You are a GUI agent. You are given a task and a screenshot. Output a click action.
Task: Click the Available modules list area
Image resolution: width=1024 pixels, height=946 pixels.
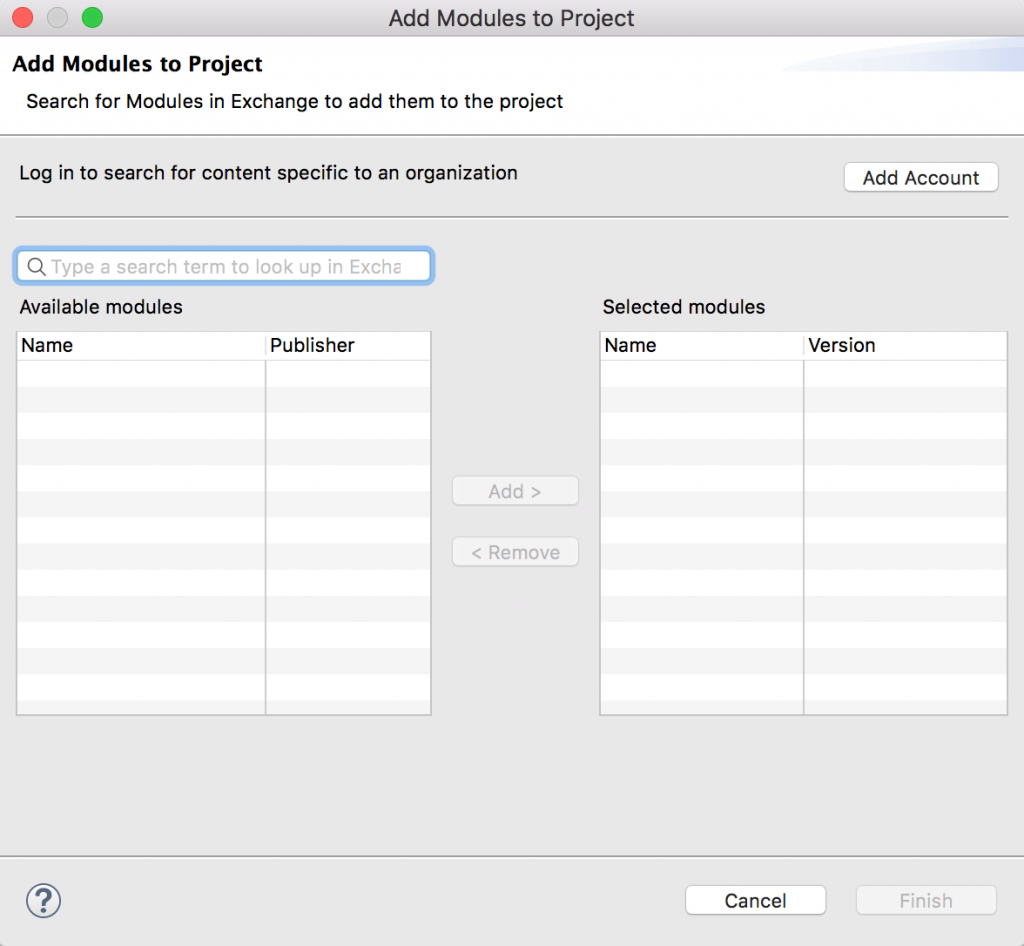[223, 550]
